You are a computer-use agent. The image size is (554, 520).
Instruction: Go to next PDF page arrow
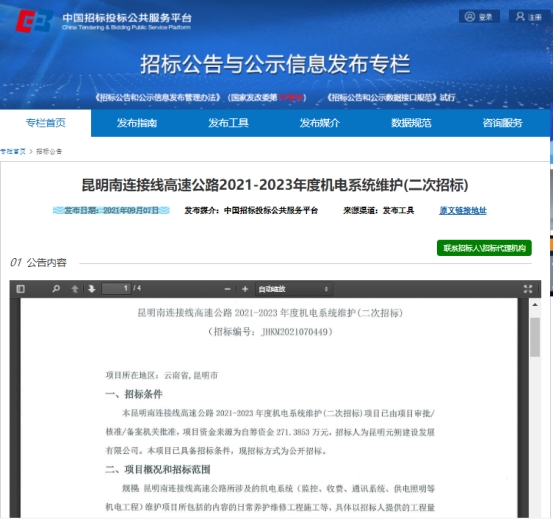[x=92, y=289]
